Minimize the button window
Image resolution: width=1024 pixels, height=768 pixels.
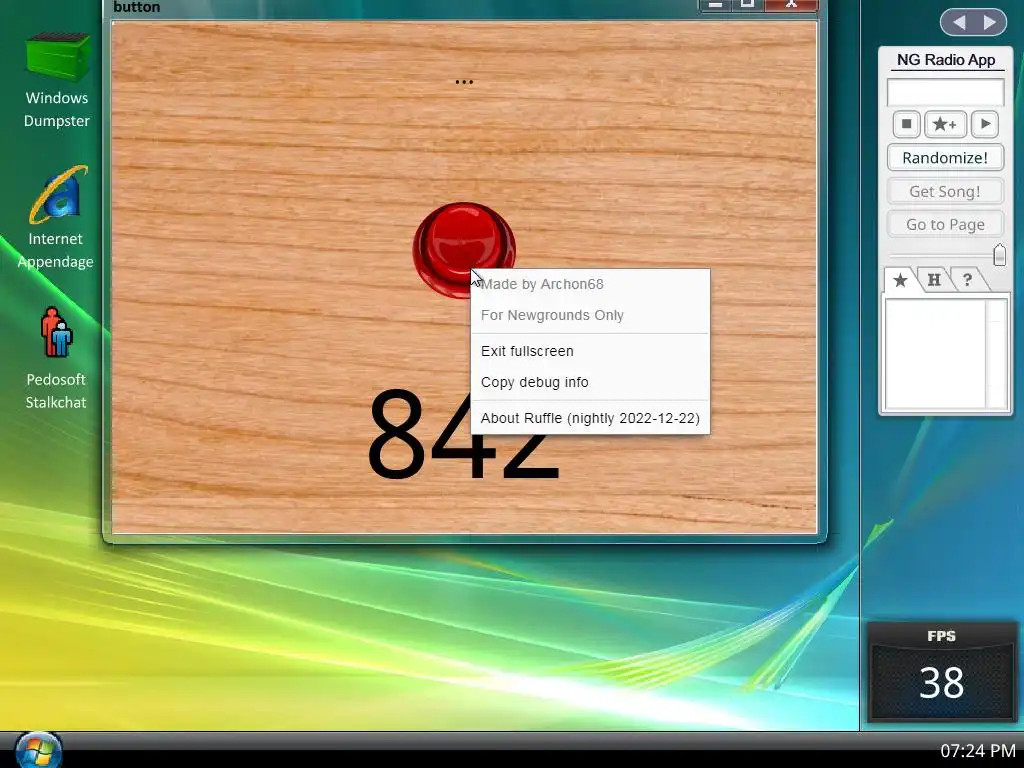coord(716,5)
